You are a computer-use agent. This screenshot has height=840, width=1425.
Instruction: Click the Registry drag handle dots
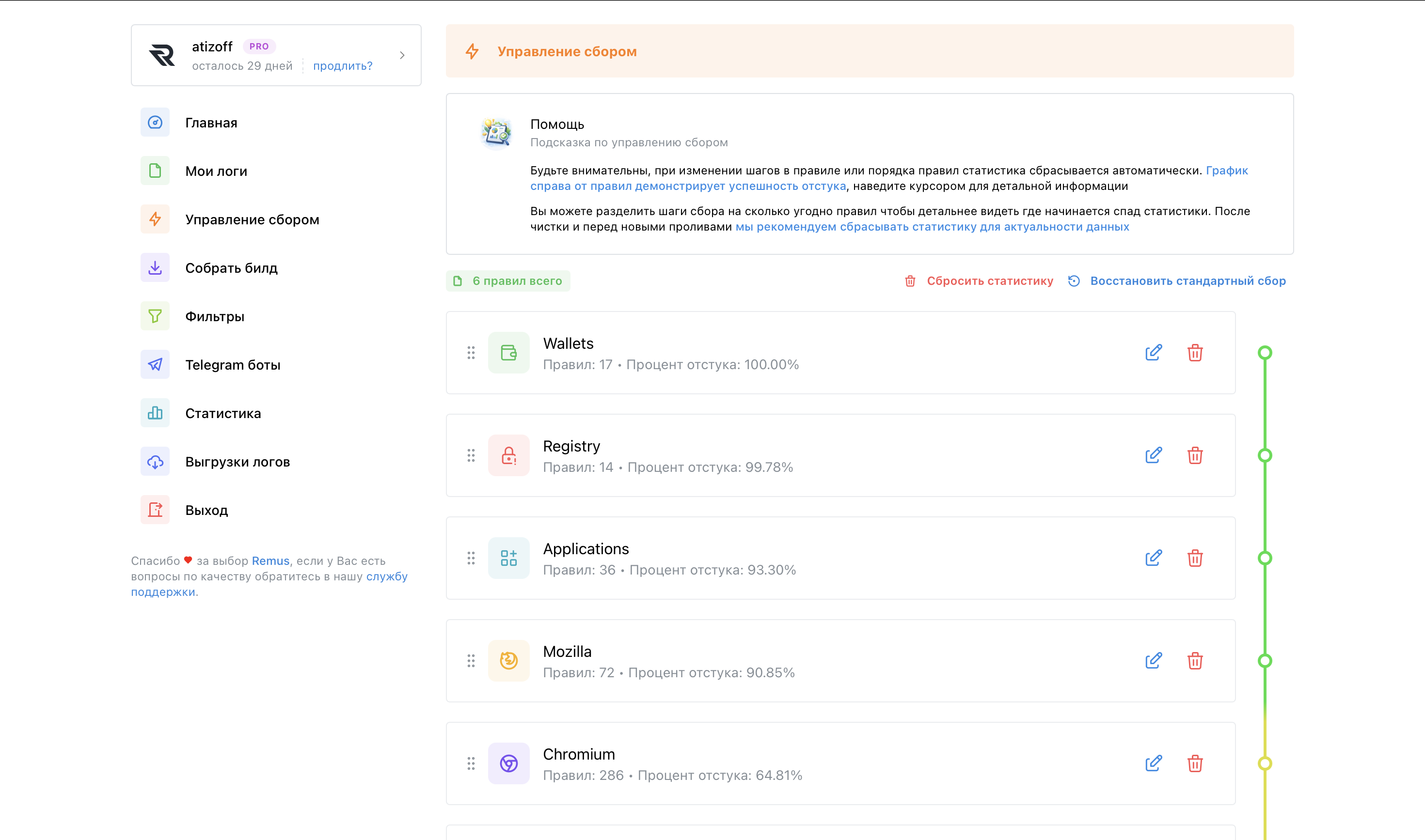[471, 456]
